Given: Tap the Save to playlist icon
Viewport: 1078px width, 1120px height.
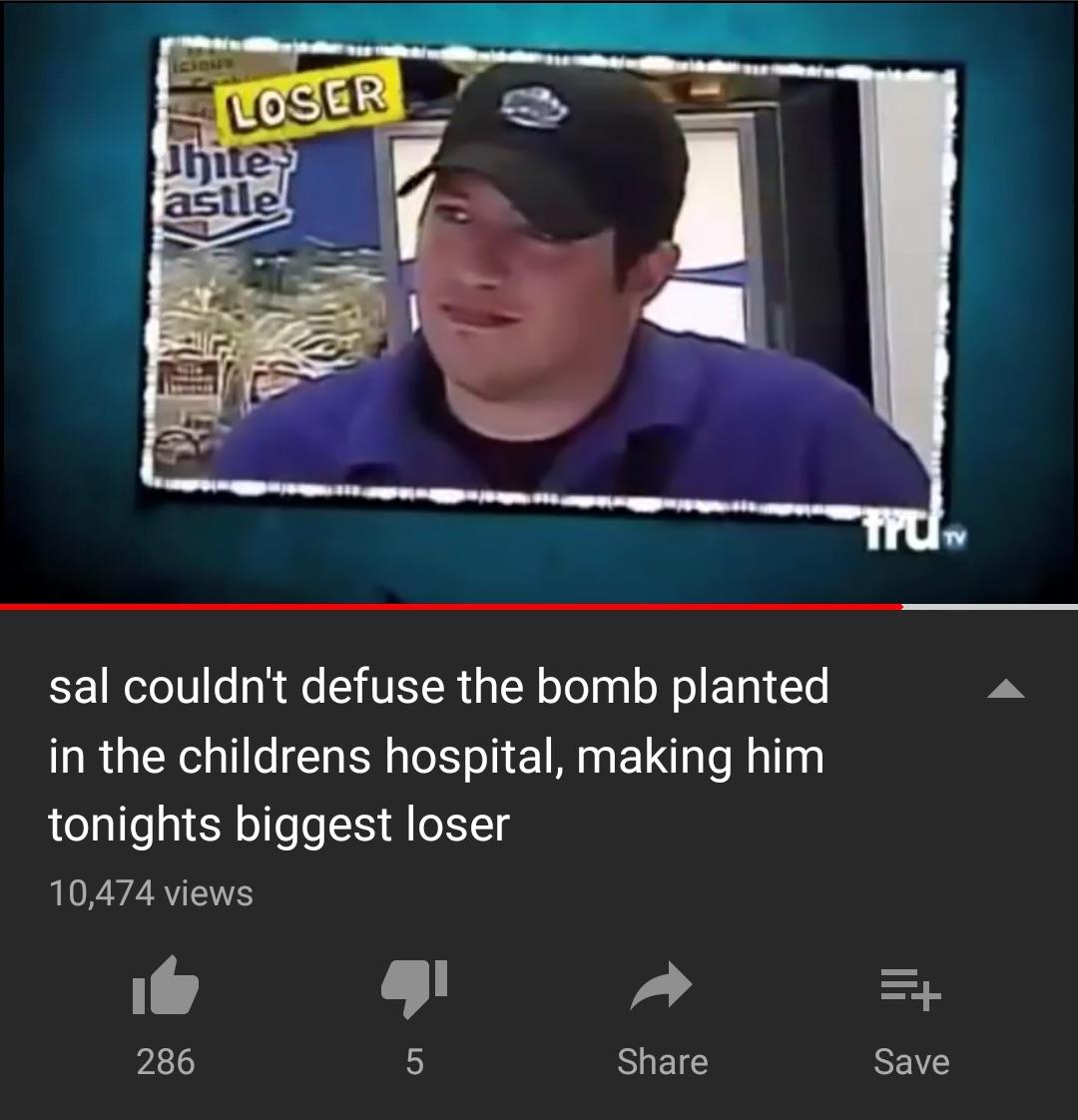Looking at the screenshot, I should tap(911, 989).
